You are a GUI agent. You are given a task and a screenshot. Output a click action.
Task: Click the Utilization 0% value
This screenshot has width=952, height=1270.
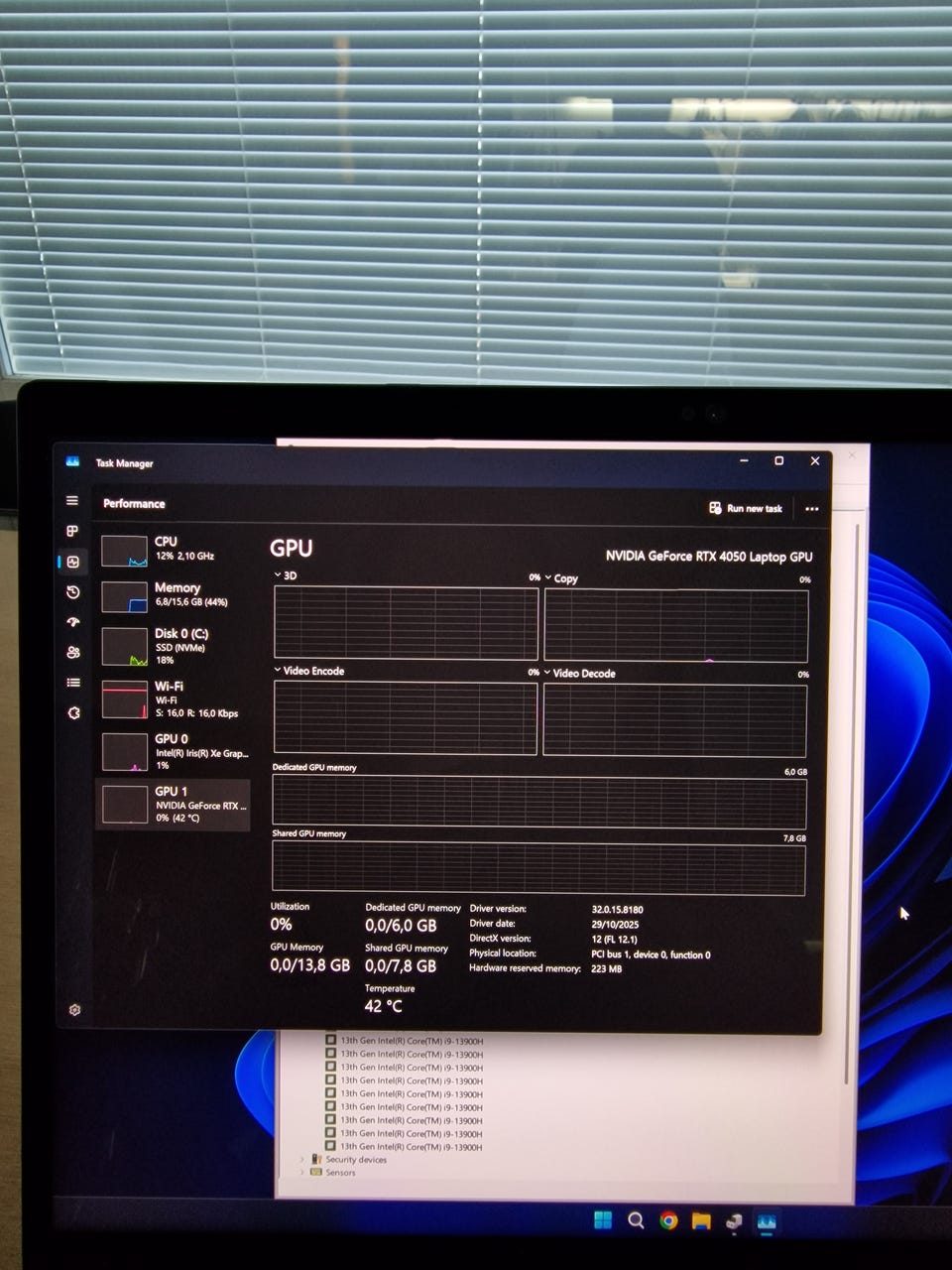[x=281, y=924]
